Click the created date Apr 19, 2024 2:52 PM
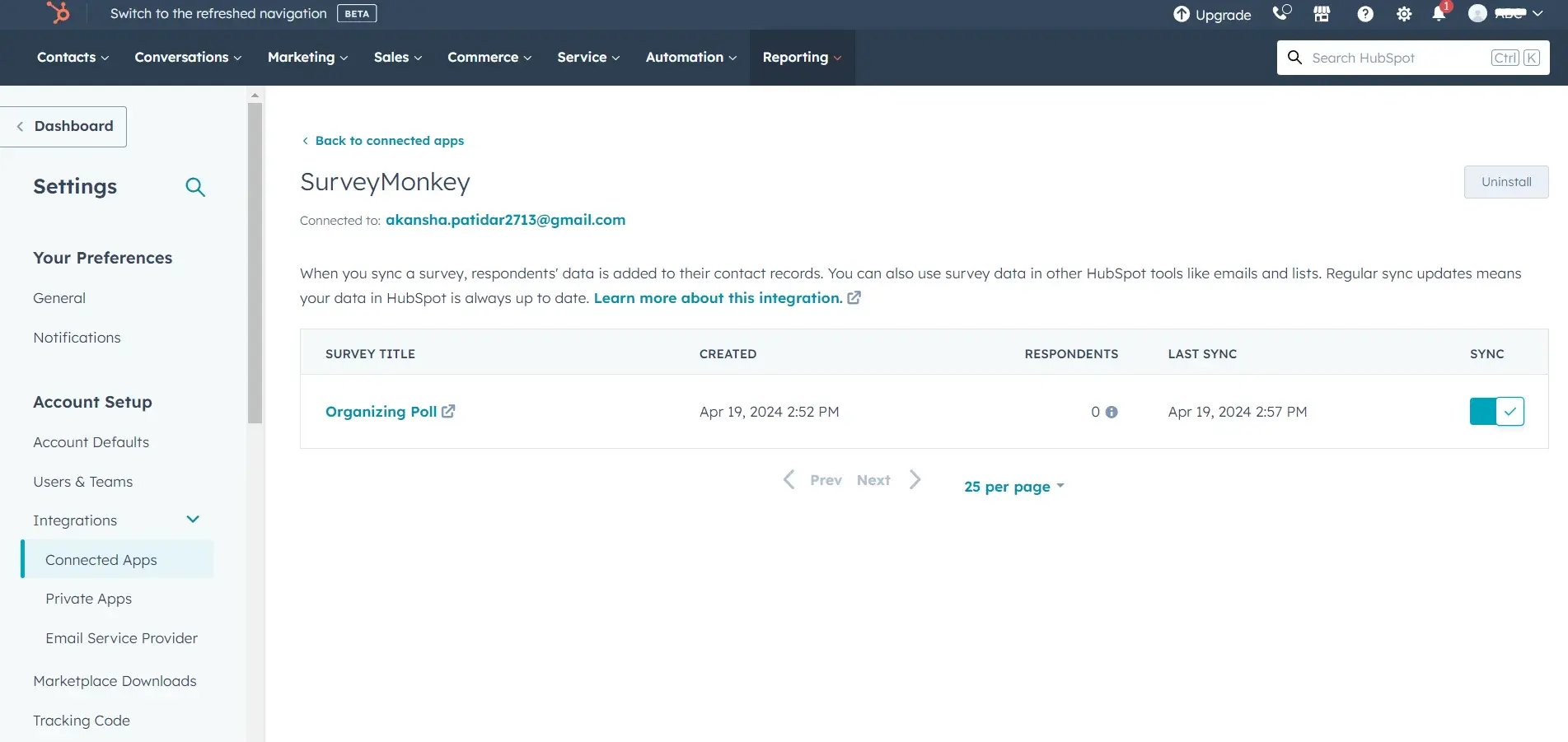The width and height of the screenshot is (1568, 742). [x=770, y=412]
